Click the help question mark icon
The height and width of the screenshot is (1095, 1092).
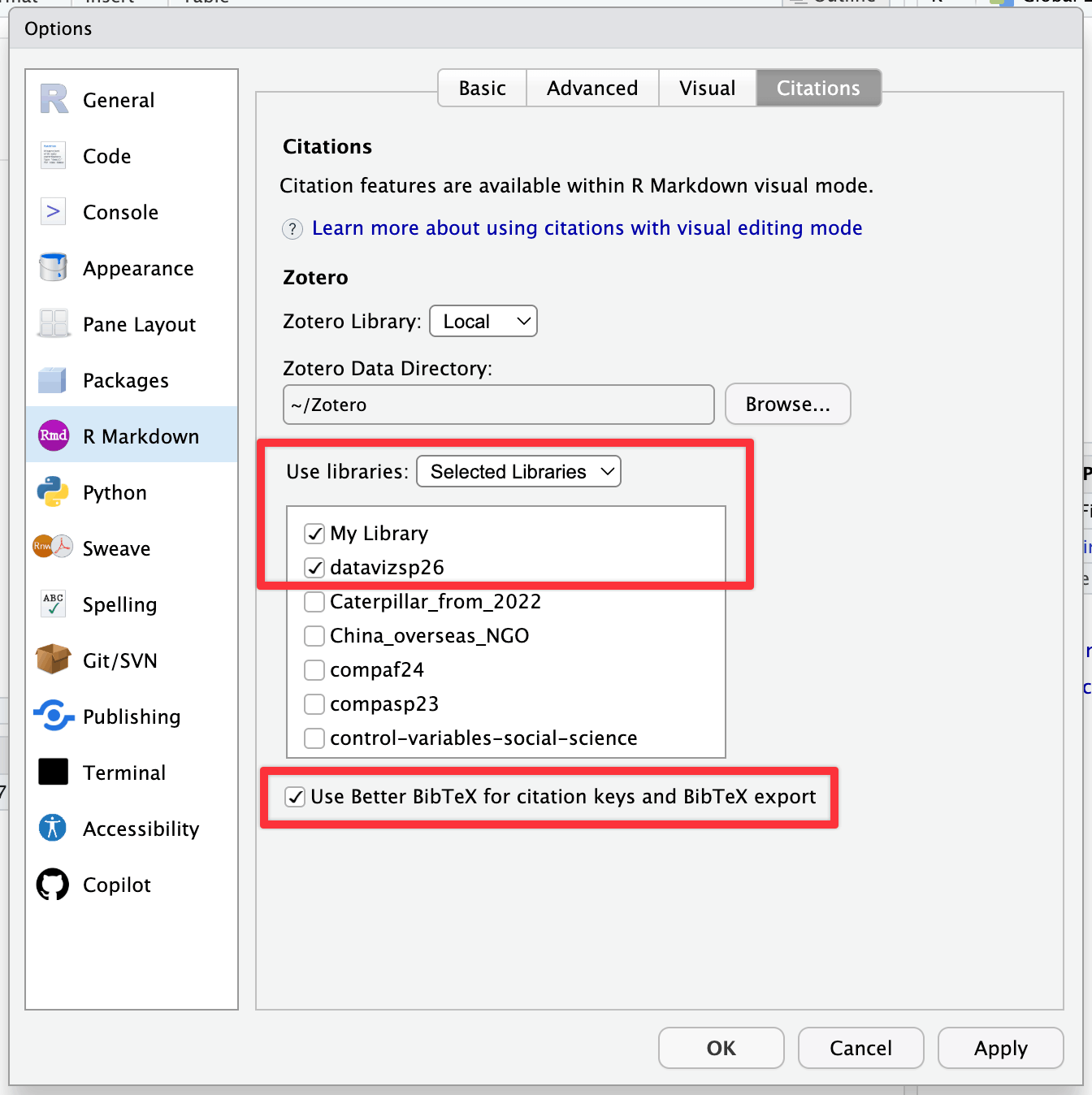click(292, 229)
